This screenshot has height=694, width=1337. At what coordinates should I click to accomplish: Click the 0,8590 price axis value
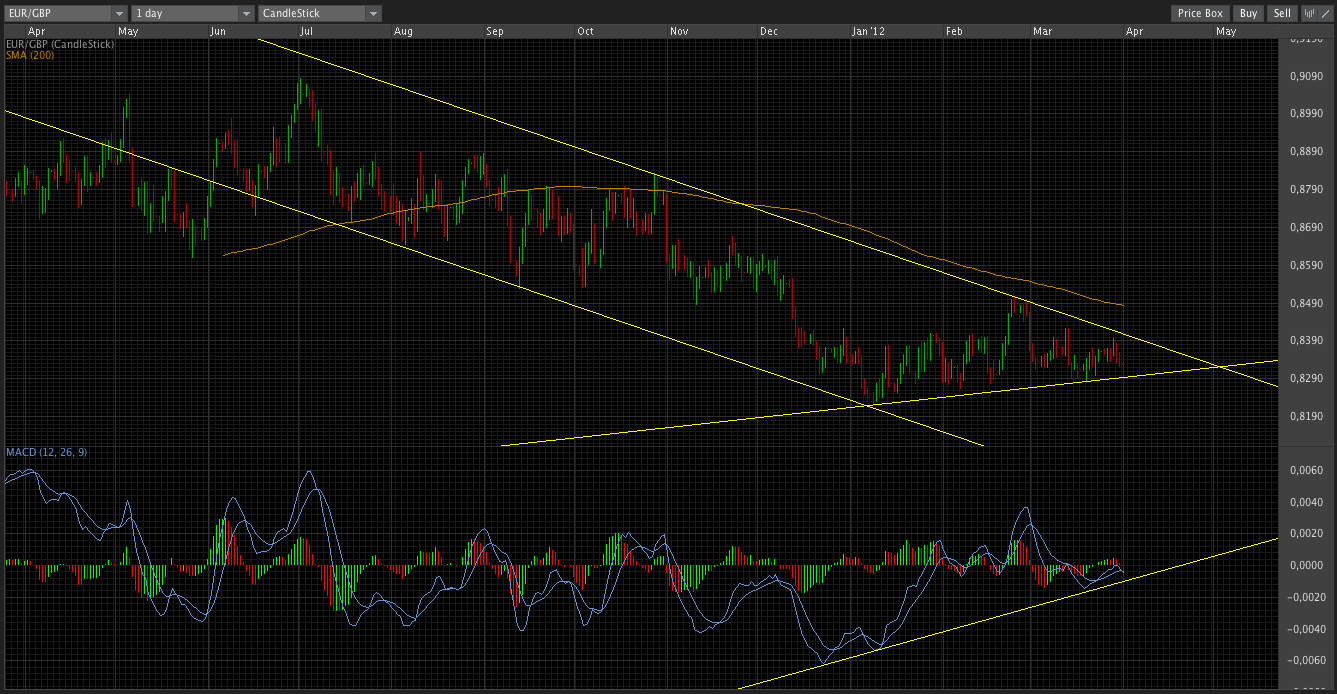click(1304, 265)
